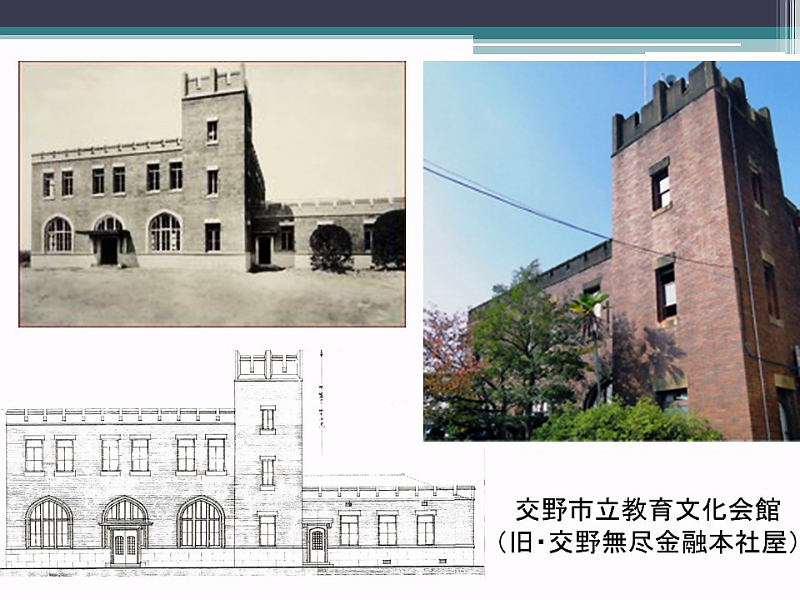The width and height of the screenshot is (800, 600).
Task: Select the tower parapet in the elevation drawing
Action: pos(268,364)
